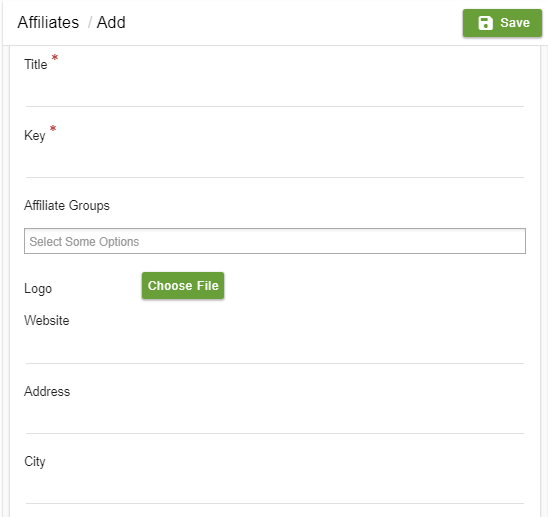Image resolution: width=548 pixels, height=517 pixels.
Task: Open the Affiliate Groups options selector
Action: click(x=275, y=241)
